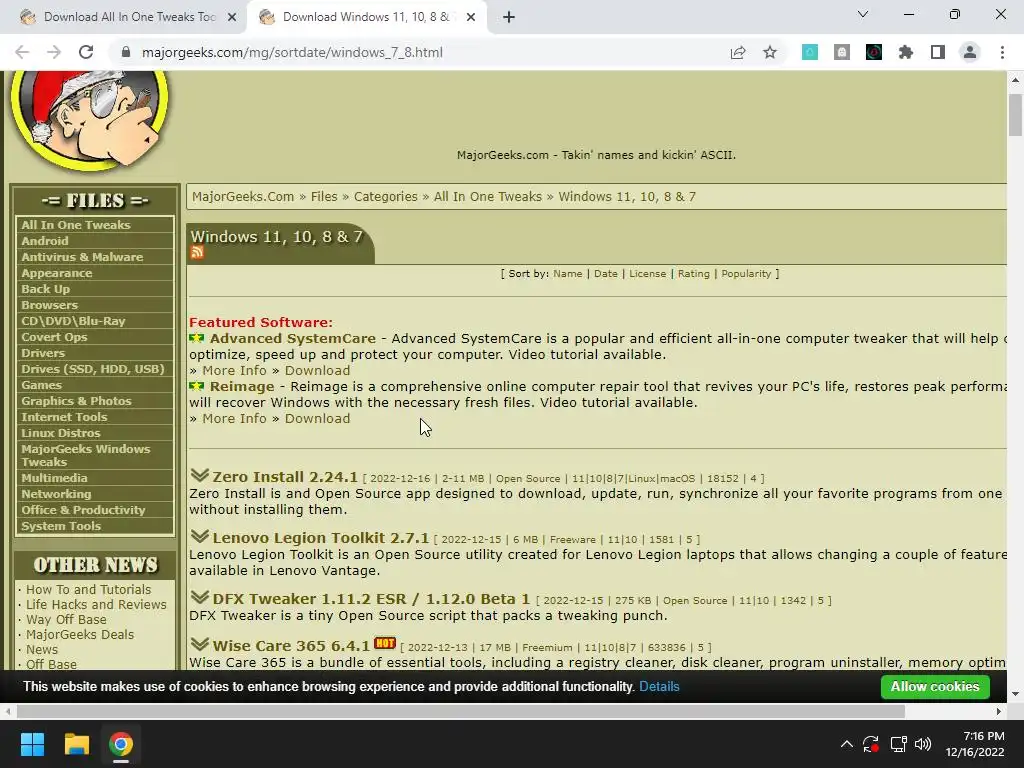
Task: Open the dark square extension icon
Action: click(874, 52)
